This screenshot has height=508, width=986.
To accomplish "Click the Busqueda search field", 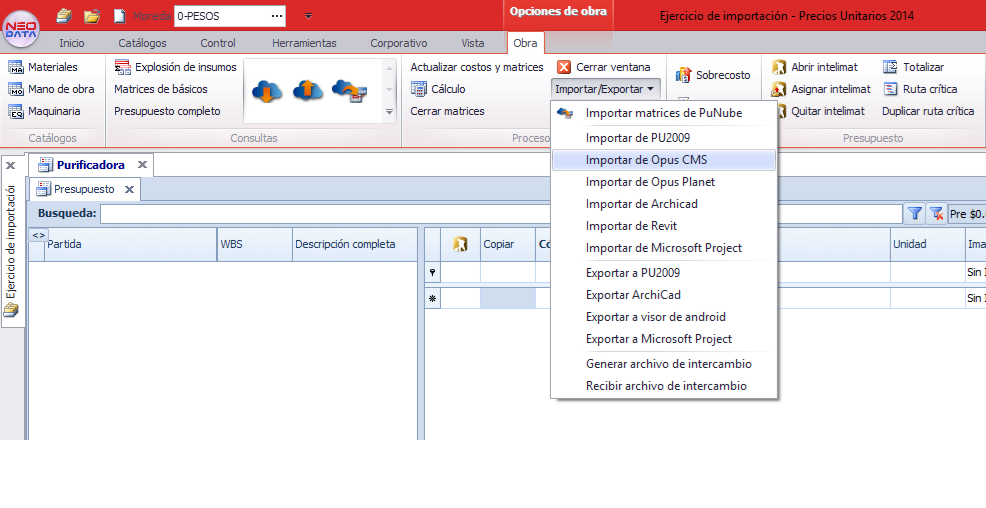I will (501, 214).
